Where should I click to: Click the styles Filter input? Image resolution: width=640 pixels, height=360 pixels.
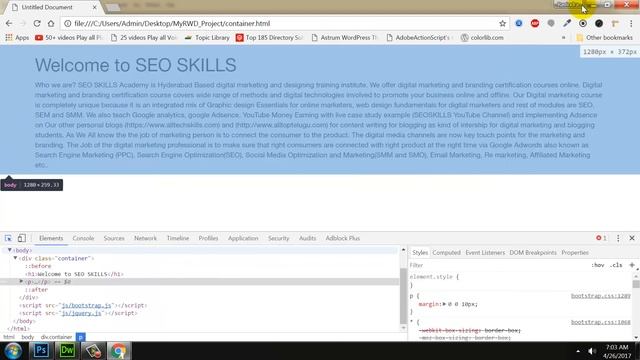tap(498, 265)
